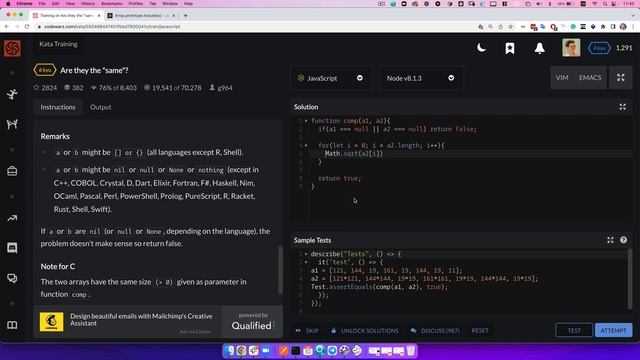Screen dimensions: 640x360
Task: Open the Discussions speech bubbles icon
Action: point(12,278)
